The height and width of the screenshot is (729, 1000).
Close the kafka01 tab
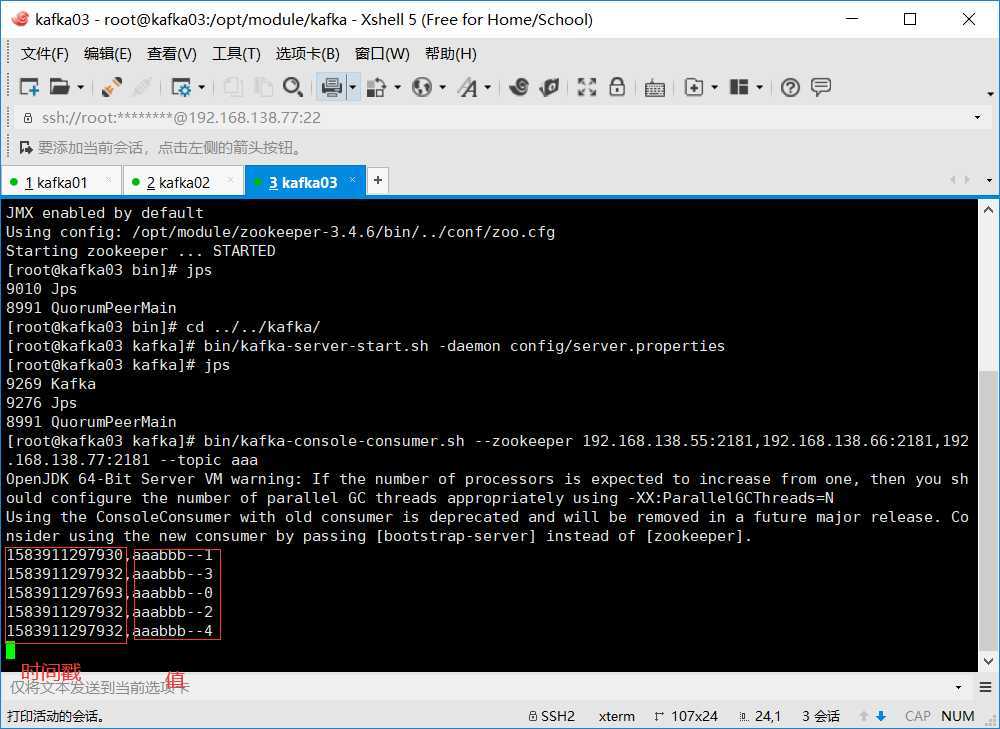point(108,181)
